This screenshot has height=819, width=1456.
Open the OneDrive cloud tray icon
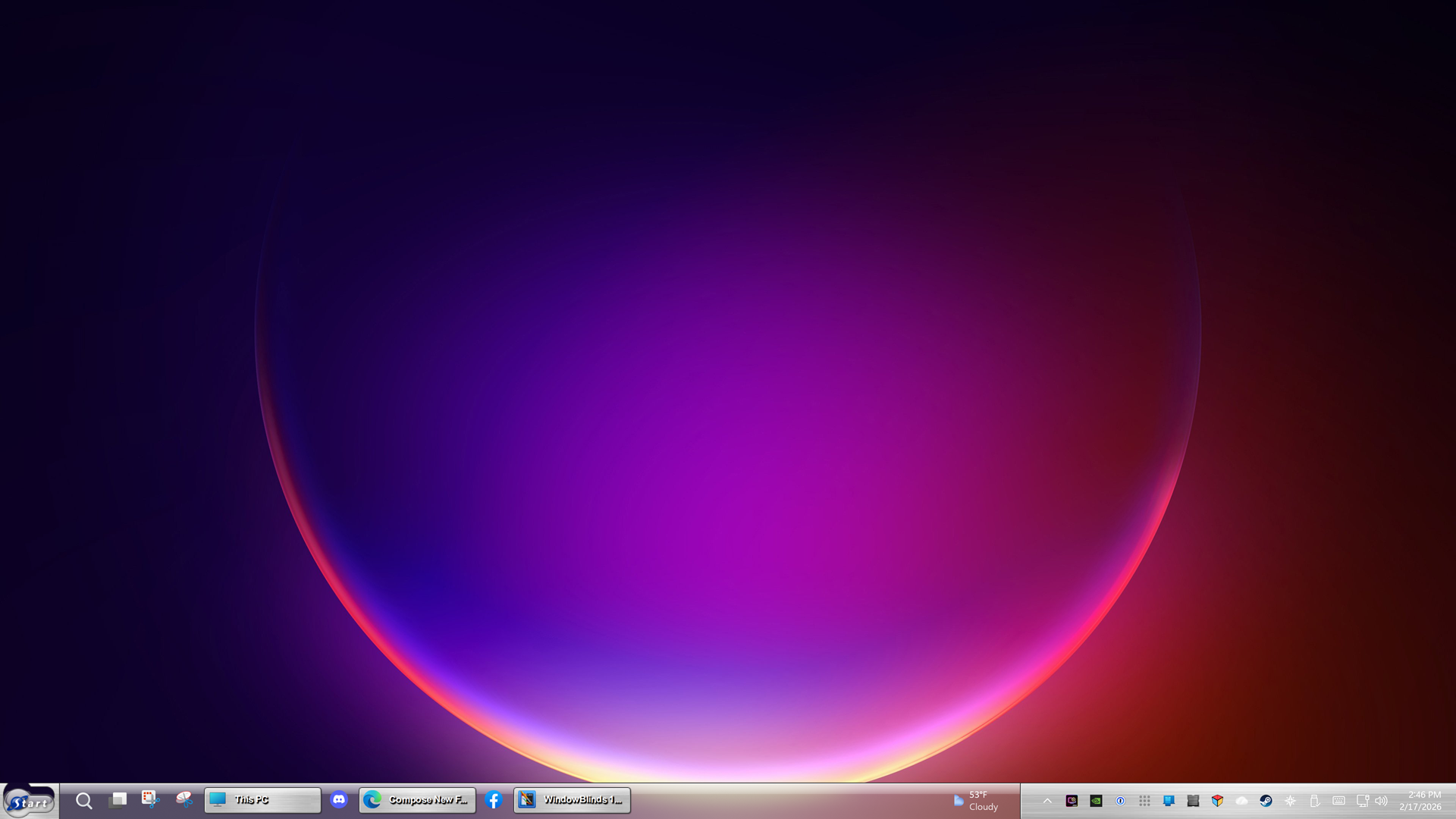[1241, 801]
